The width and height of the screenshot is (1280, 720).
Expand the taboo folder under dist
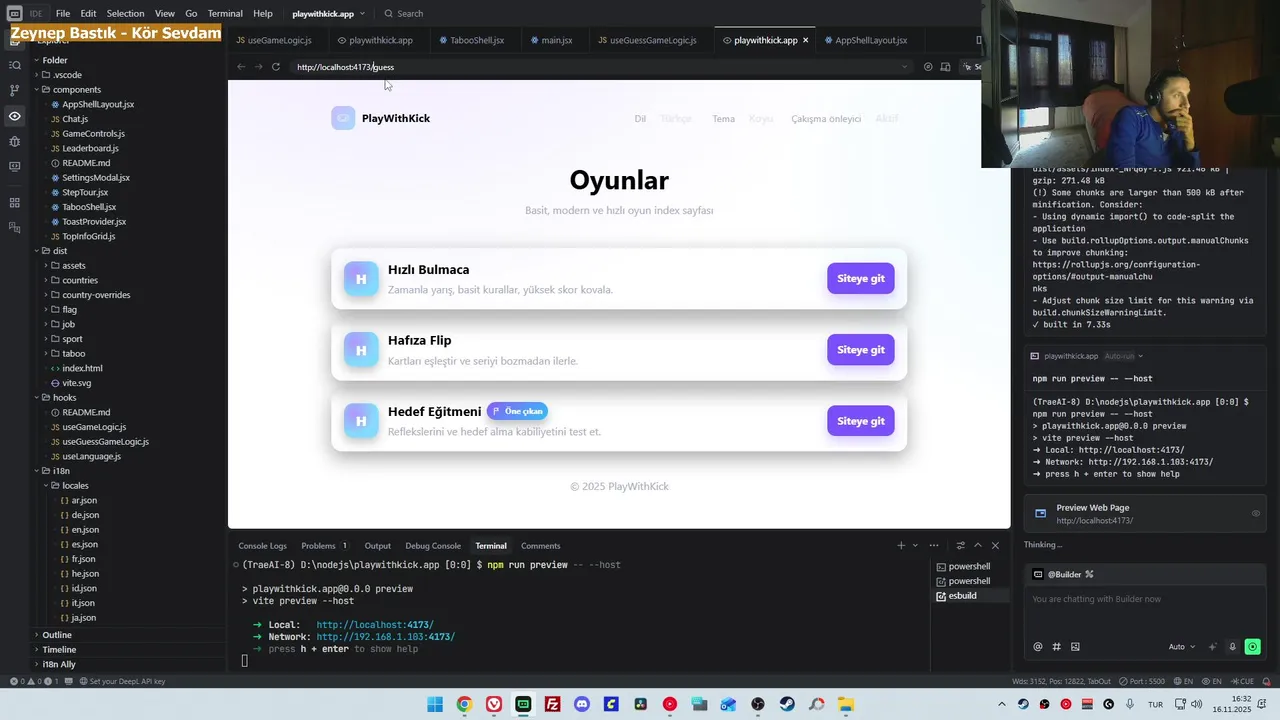click(73, 353)
